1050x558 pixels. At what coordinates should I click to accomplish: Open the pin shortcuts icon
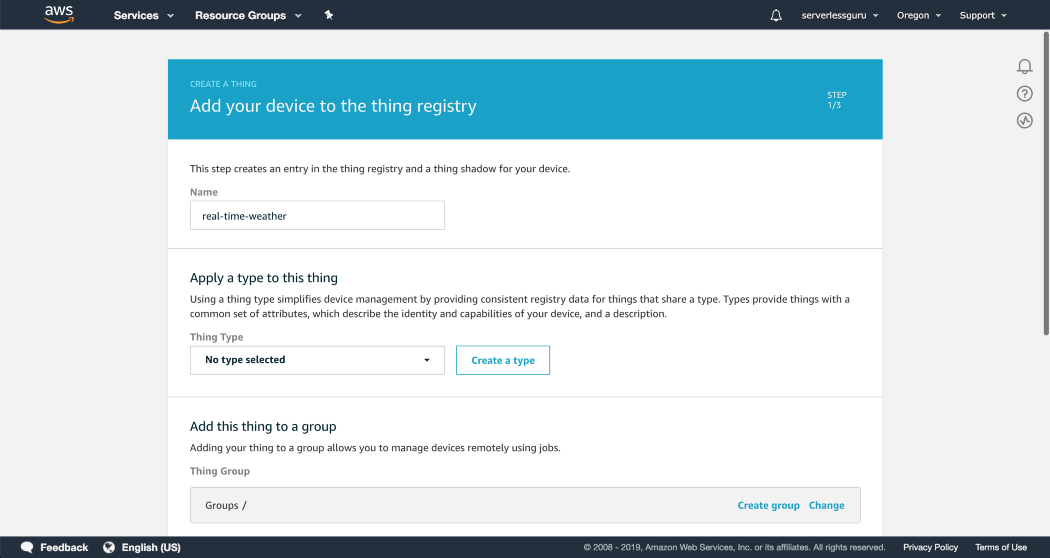tap(329, 15)
